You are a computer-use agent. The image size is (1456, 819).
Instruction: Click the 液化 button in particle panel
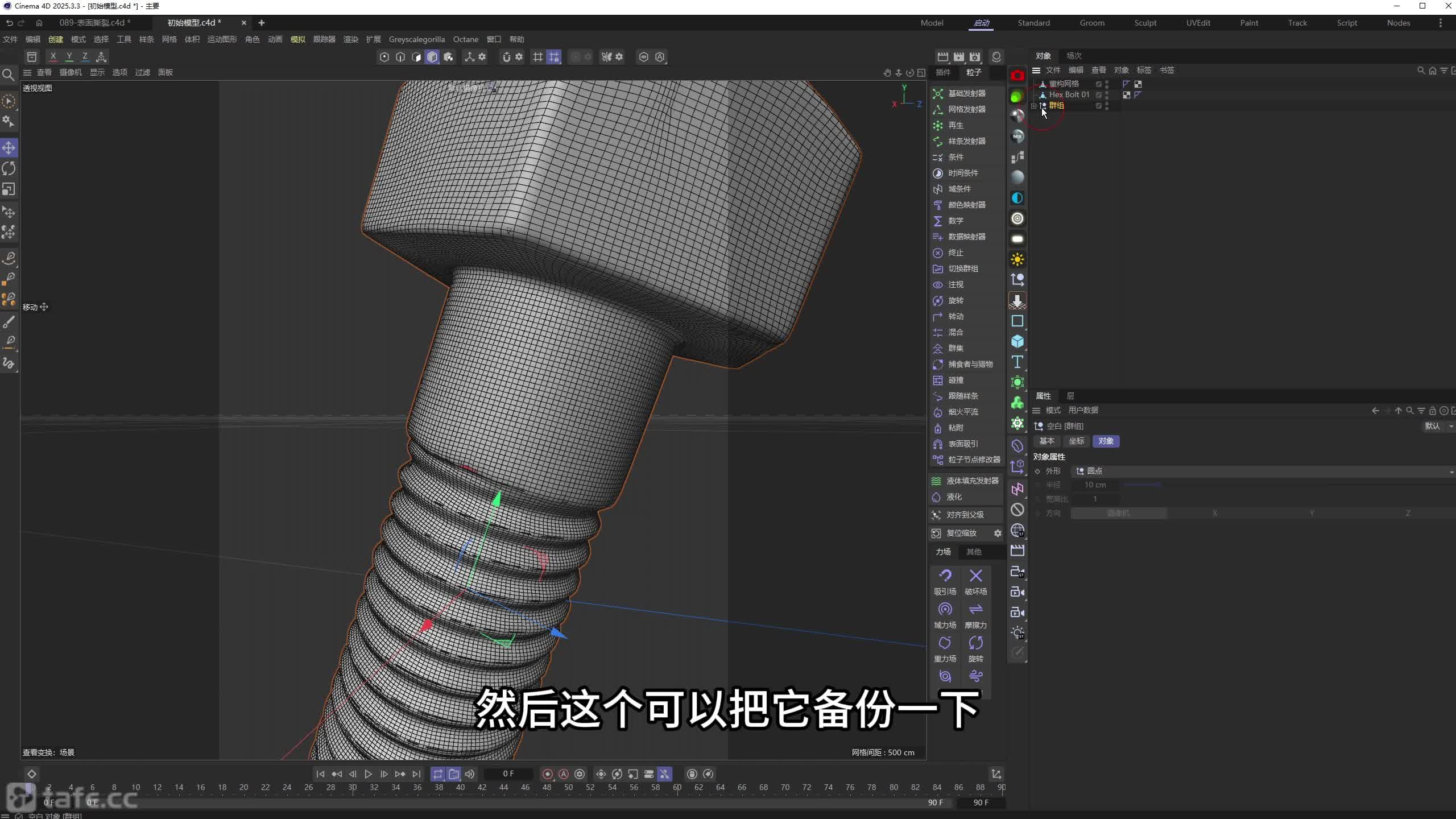[954, 497]
